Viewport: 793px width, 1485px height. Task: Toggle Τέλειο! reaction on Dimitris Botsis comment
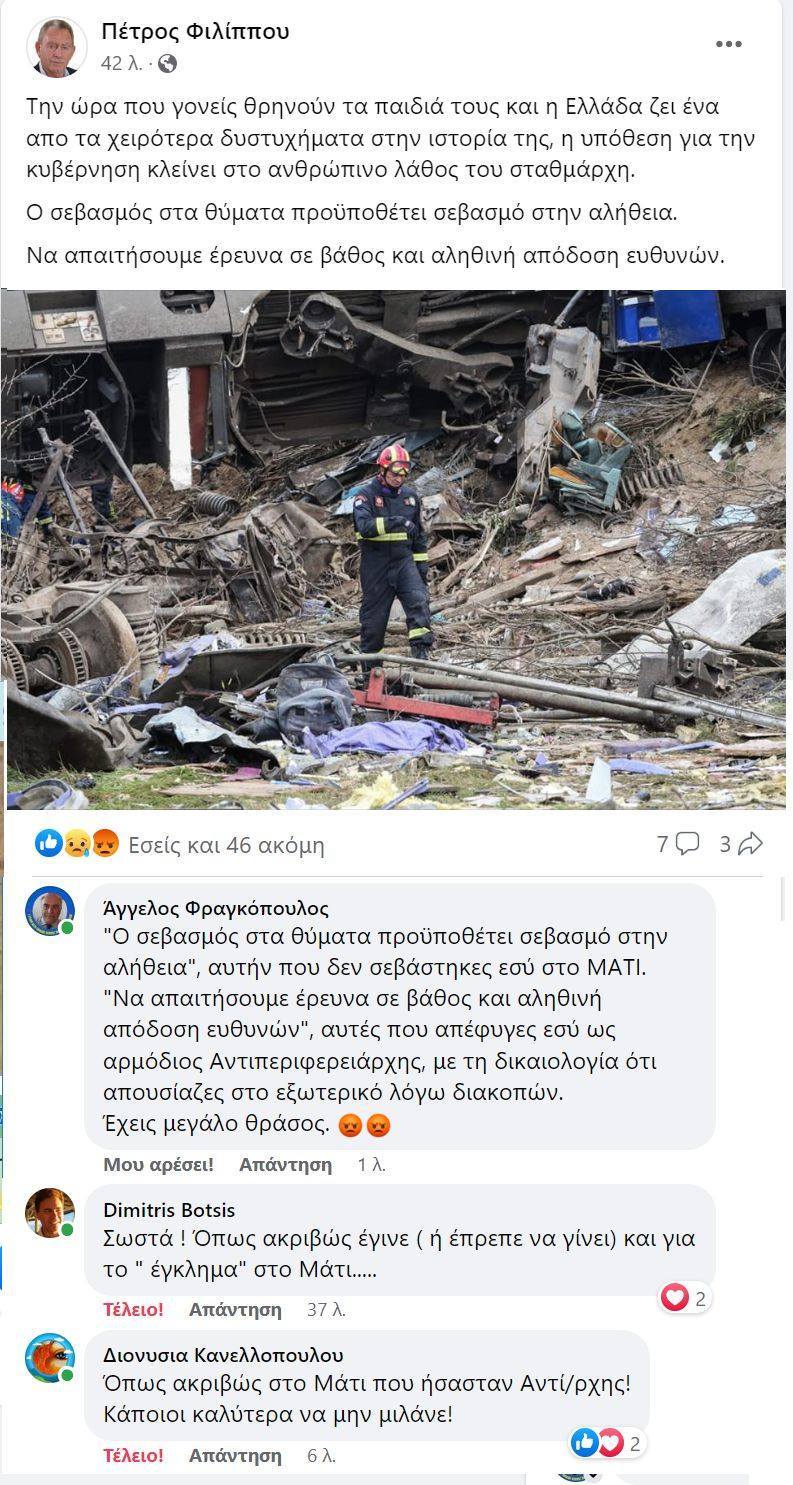pyautogui.click(x=133, y=1309)
